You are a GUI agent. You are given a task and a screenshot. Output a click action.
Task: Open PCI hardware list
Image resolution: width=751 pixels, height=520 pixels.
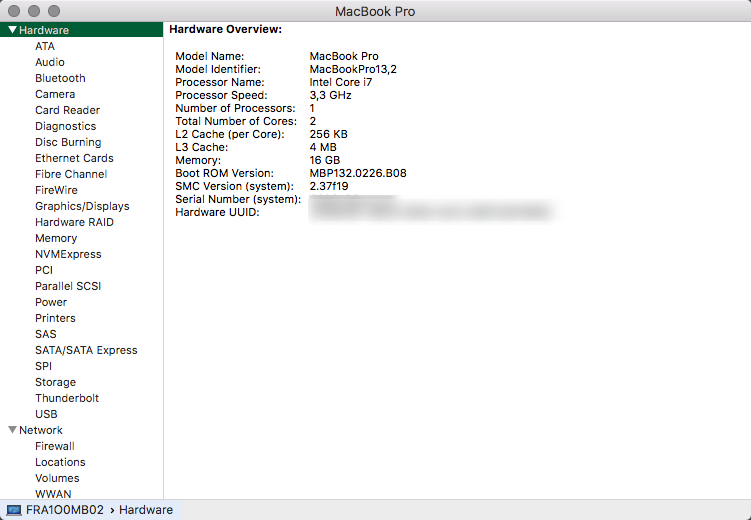click(44, 270)
